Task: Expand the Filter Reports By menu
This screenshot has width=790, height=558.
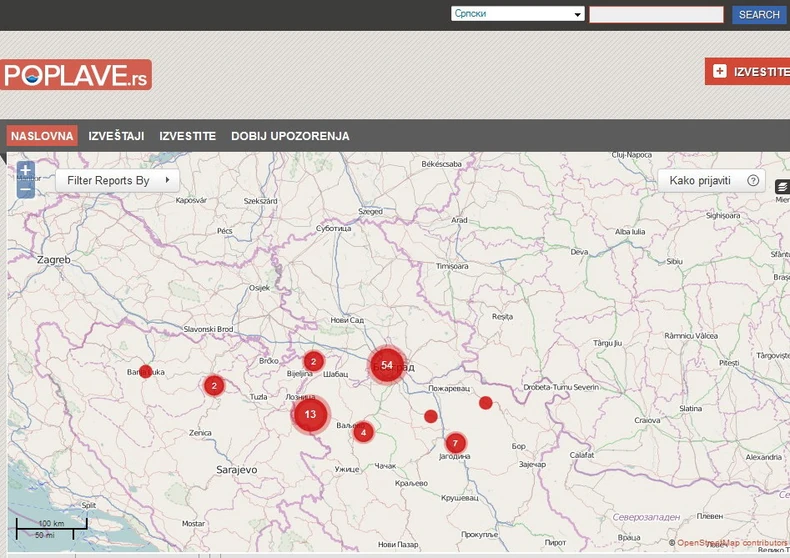Action: (x=117, y=180)
